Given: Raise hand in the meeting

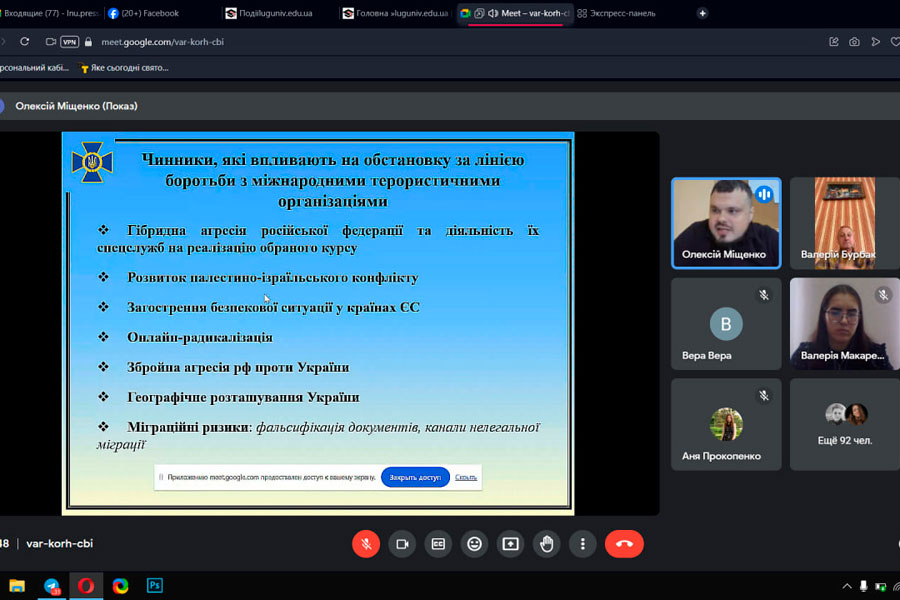Looking at the screenshot, I should click(x=546, y=544).
